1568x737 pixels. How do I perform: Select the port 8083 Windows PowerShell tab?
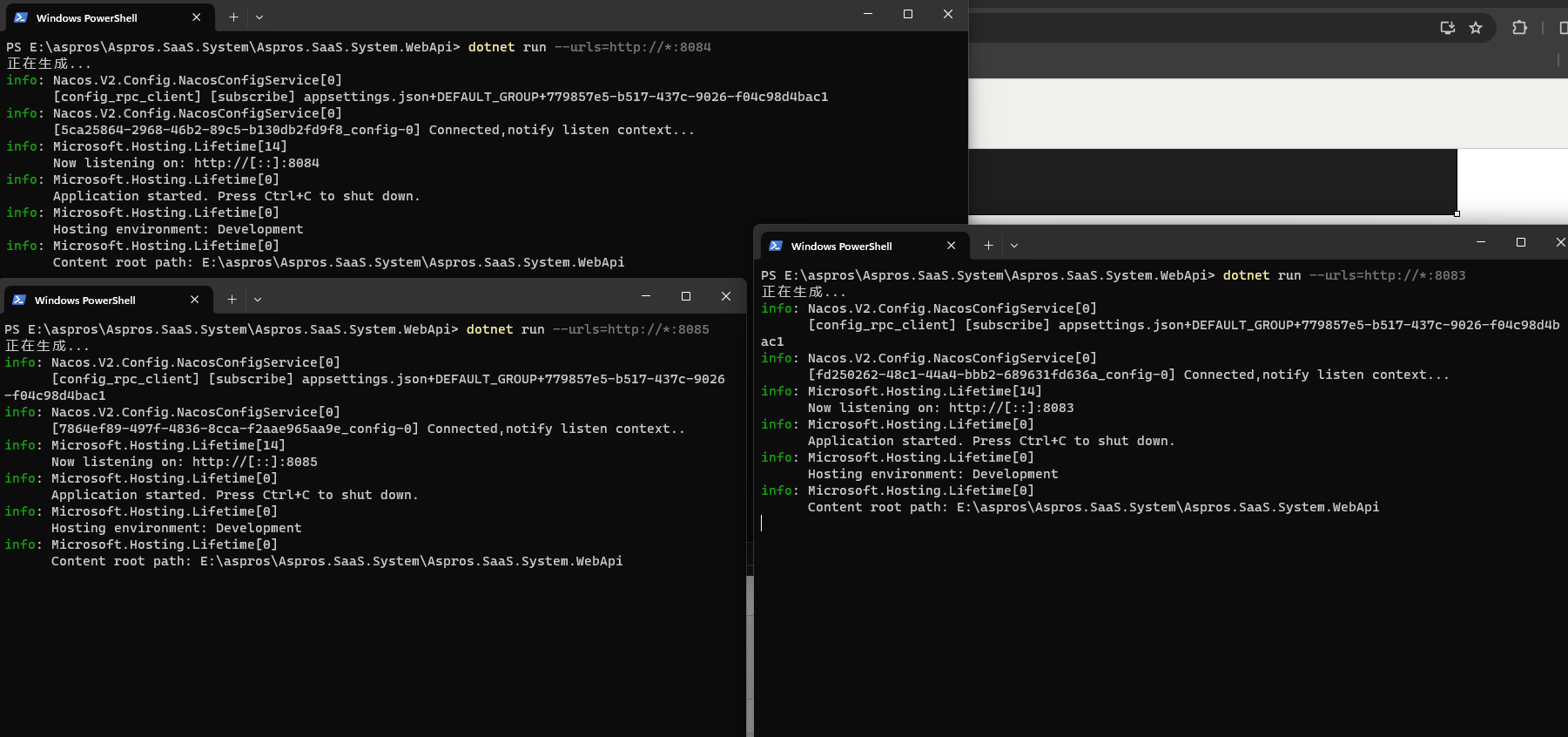[x=864, y=247]
